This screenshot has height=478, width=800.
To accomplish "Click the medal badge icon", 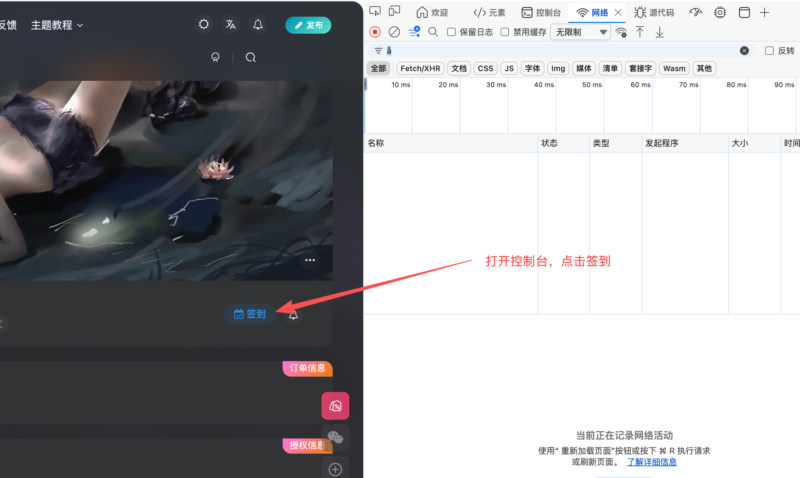I will (x=215, y=57).
